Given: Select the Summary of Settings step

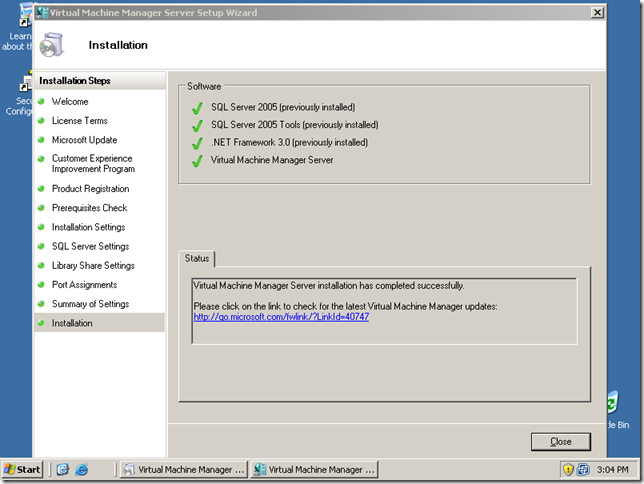Looking at the screenshot, I should click(90, 304).
